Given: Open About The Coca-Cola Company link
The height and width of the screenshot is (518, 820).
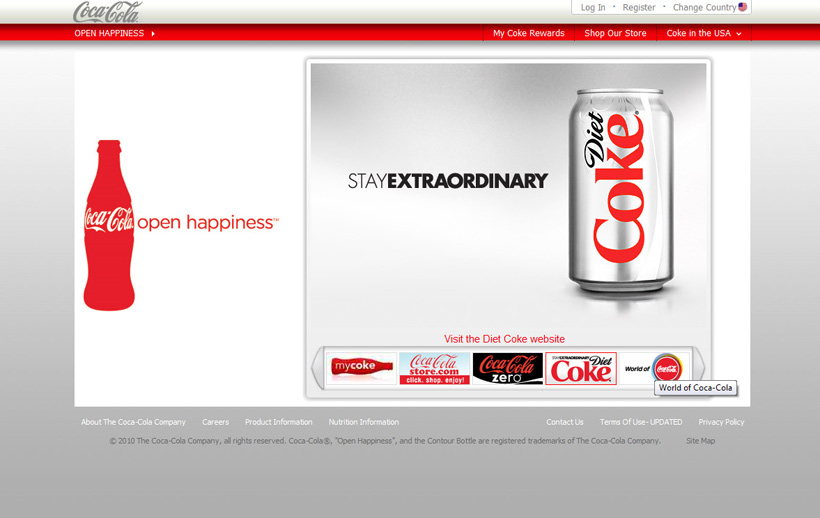Looking at the screenshot, I should pyautogui.click(x=133, y=422).
